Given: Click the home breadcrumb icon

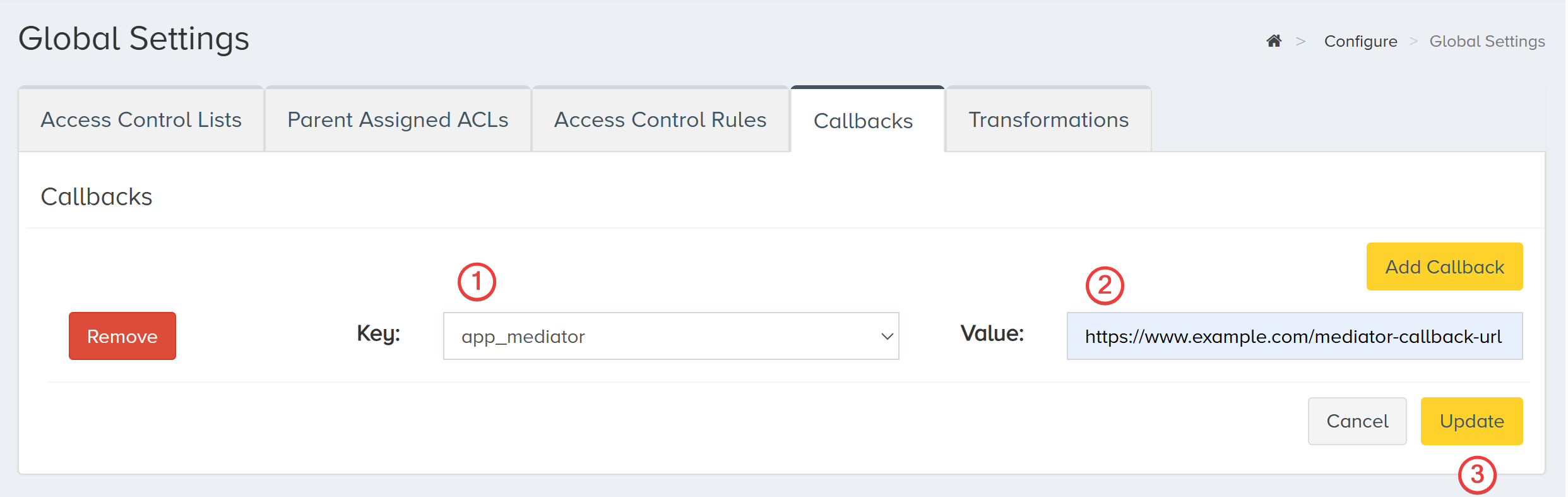Looking at the screenshot, I should point(1274,40).
